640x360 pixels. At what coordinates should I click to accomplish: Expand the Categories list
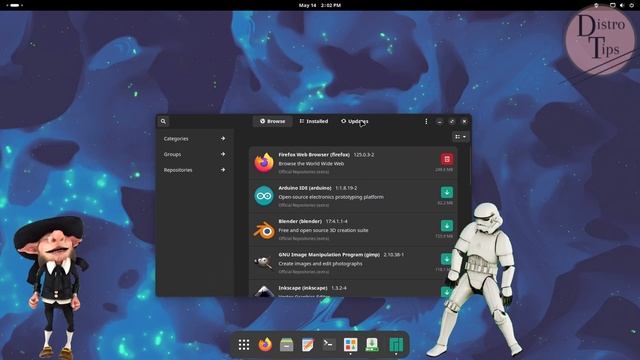click(195, 139)
